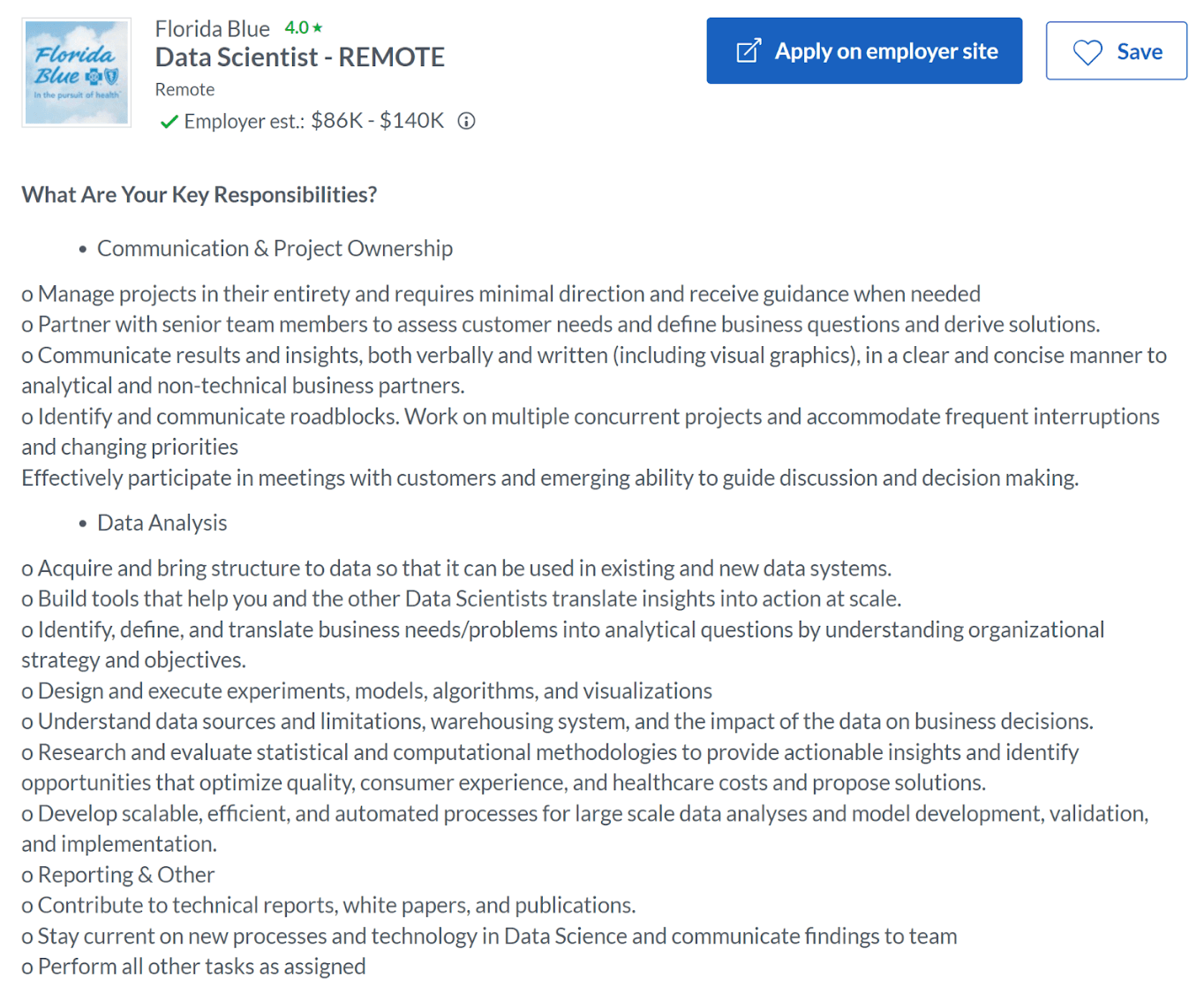Save this Data Scientist job

pyautogui.click(x=1116, y=51)
